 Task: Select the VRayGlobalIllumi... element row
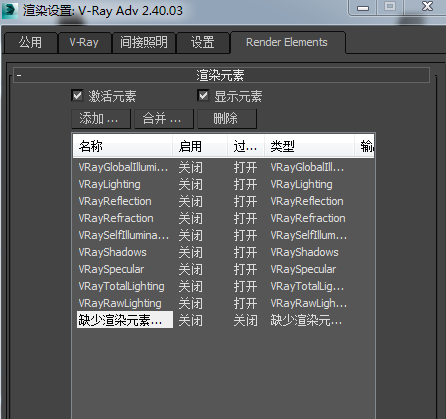tap(223, 167)
